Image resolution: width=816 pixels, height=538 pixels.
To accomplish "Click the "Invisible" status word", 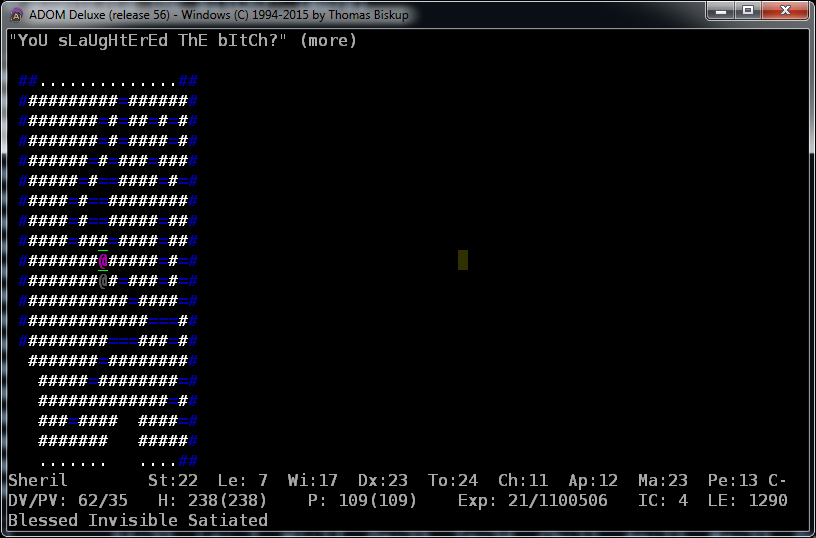I will pyautogui.click(x=133, y=520).
